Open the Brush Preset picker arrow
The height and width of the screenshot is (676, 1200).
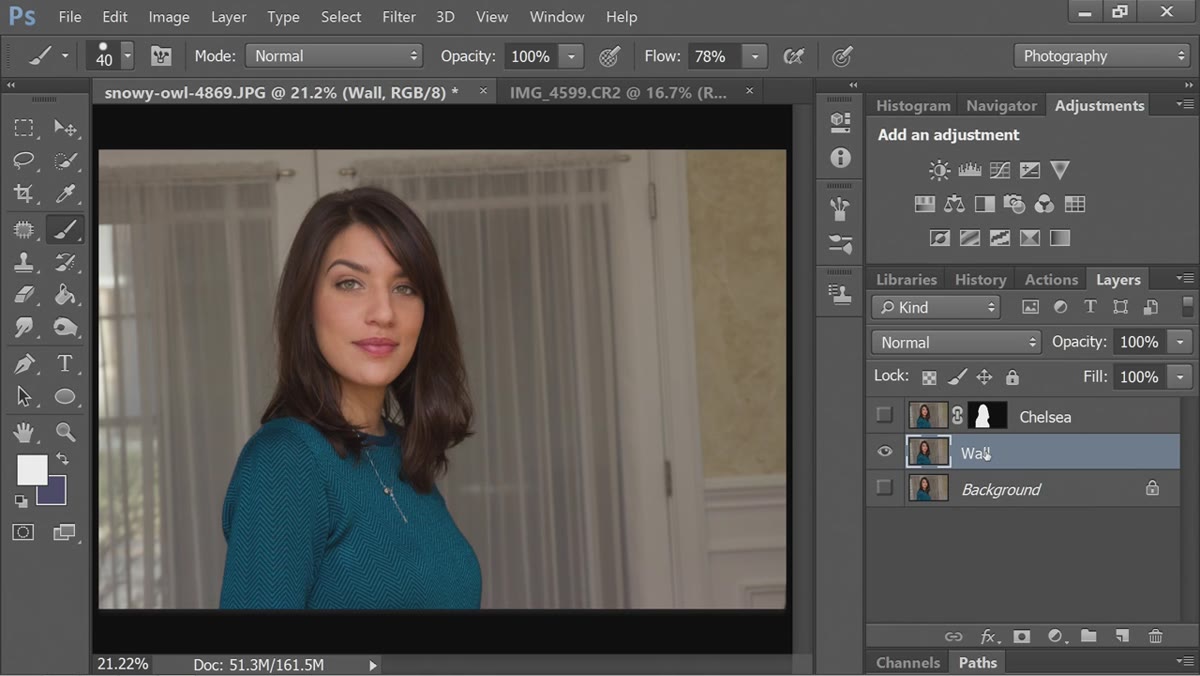[x=127, y=56]
